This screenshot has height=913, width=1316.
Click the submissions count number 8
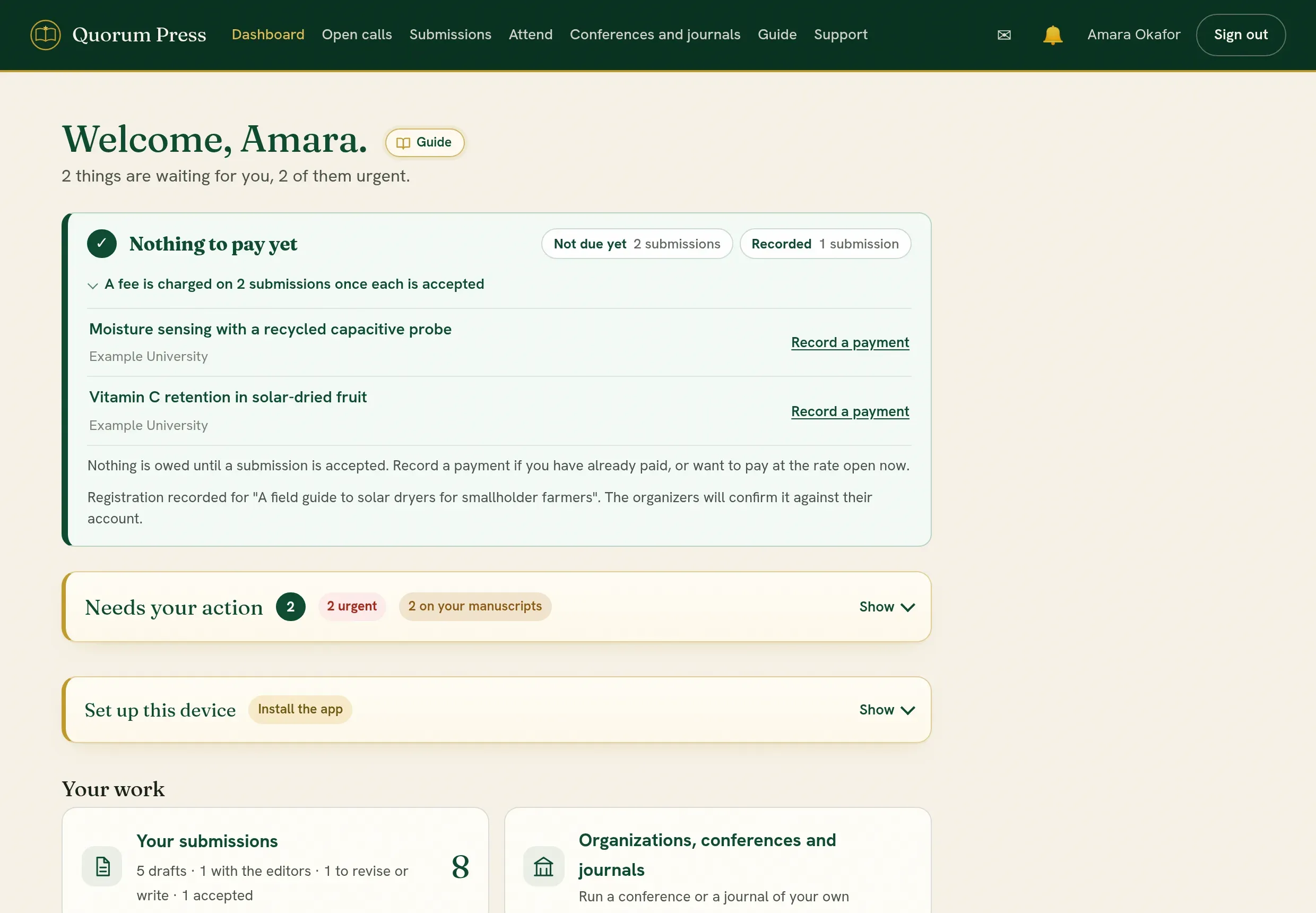(461, 867)
